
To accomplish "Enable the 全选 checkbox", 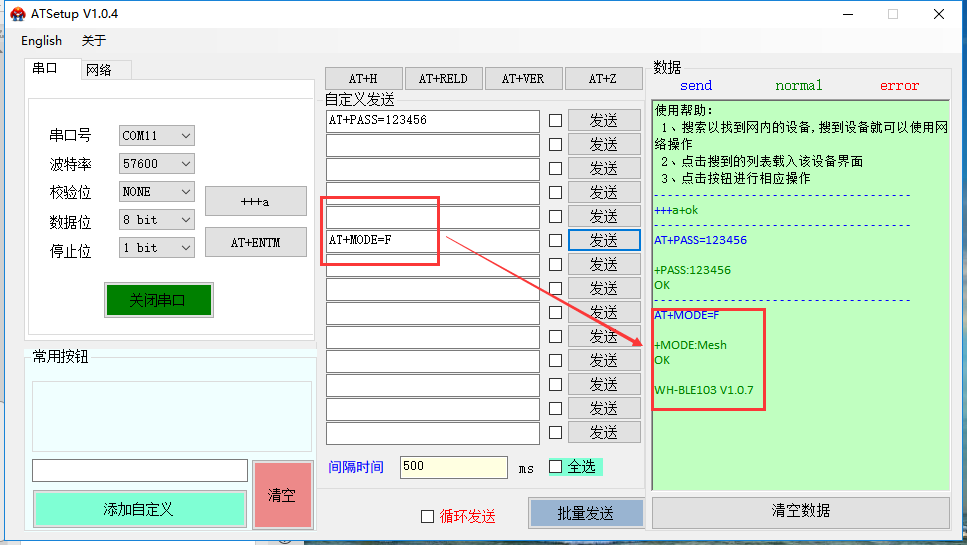I will pos(556,467).
